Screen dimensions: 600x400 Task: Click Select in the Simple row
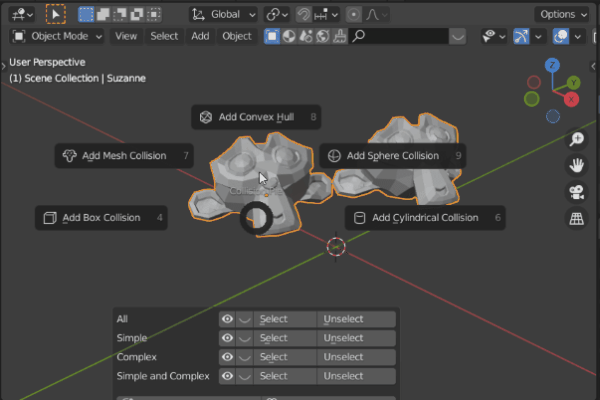(285, 338)
